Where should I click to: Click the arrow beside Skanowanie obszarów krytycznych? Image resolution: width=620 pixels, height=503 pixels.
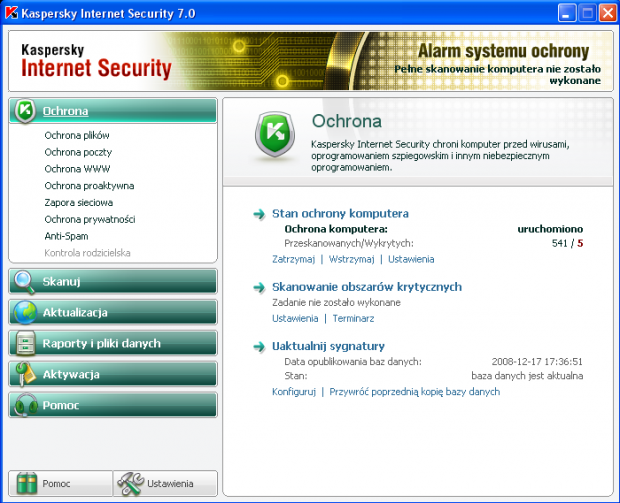pyautogui.click(x=259, y=287)
